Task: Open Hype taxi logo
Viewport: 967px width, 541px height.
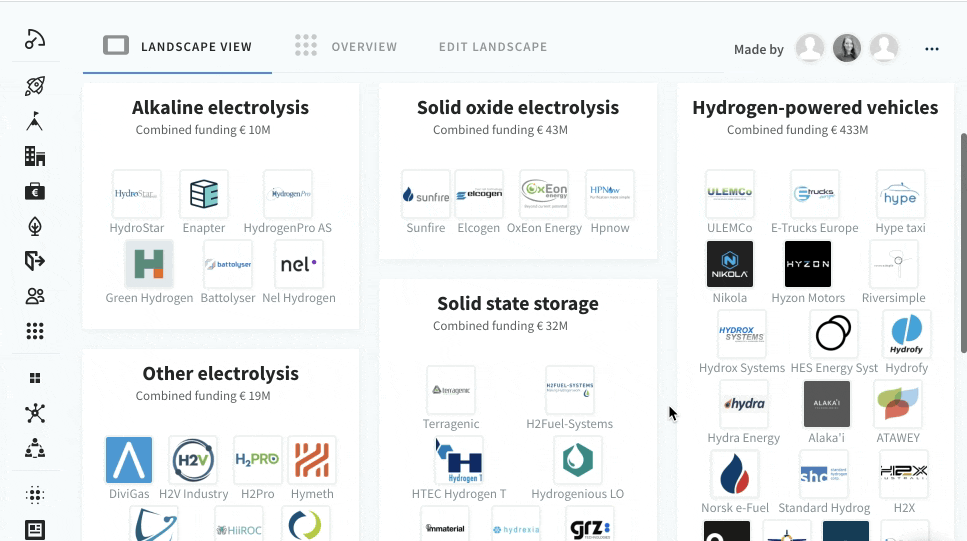Action: 900,194
